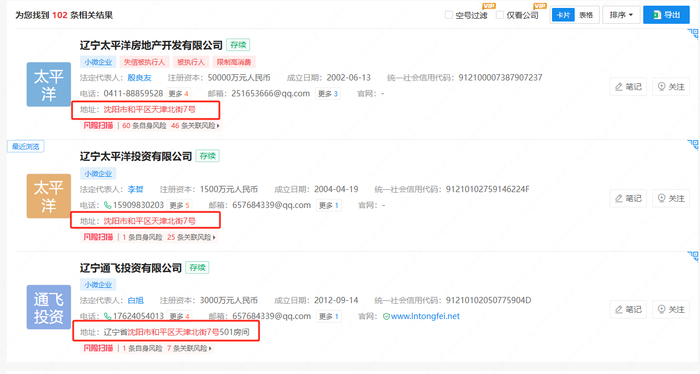The image size is (700, 374).
Task: Click credit code 912101027591​46224F
Action: 488,189
